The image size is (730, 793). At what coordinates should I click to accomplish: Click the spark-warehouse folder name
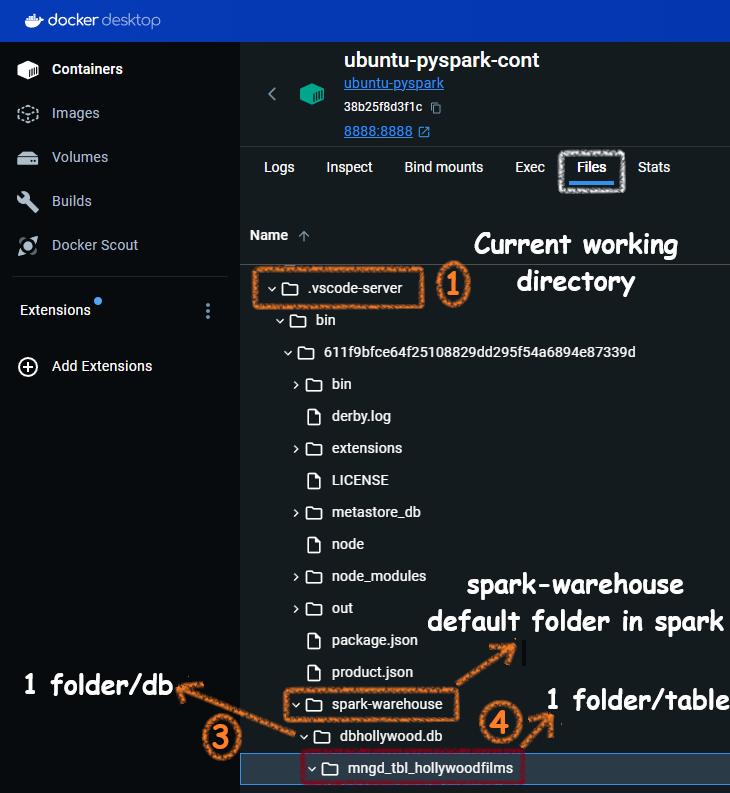coord(387,704)
